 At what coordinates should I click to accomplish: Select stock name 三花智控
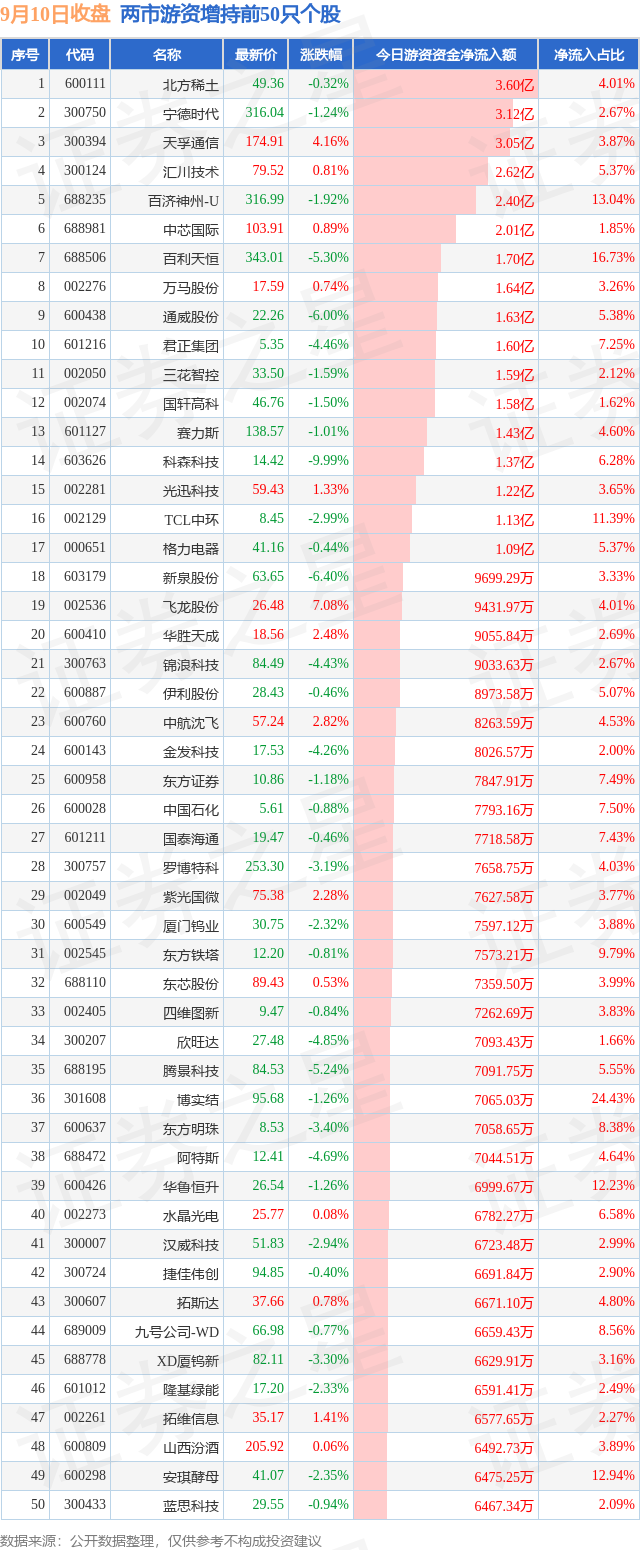click(x=191, y=374)
